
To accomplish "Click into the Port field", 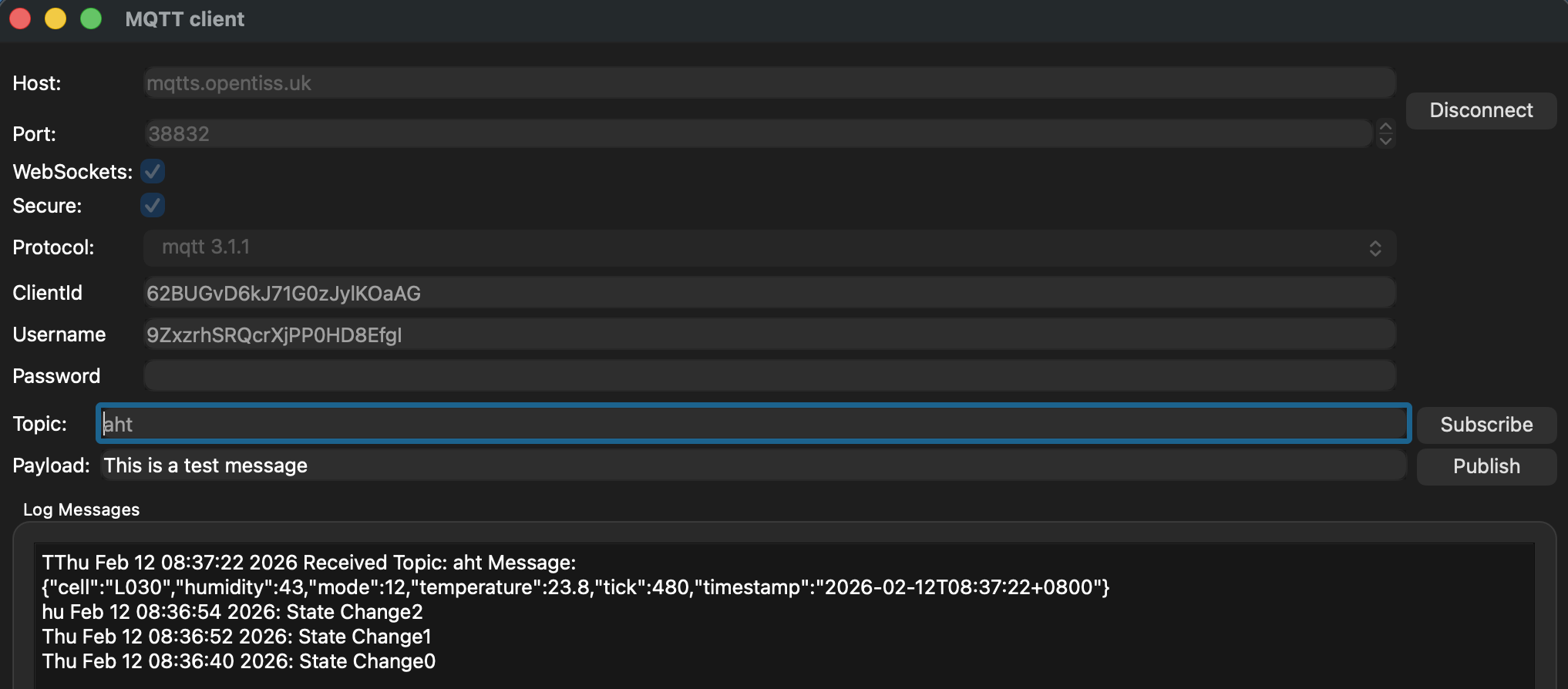I will point(757,134).
